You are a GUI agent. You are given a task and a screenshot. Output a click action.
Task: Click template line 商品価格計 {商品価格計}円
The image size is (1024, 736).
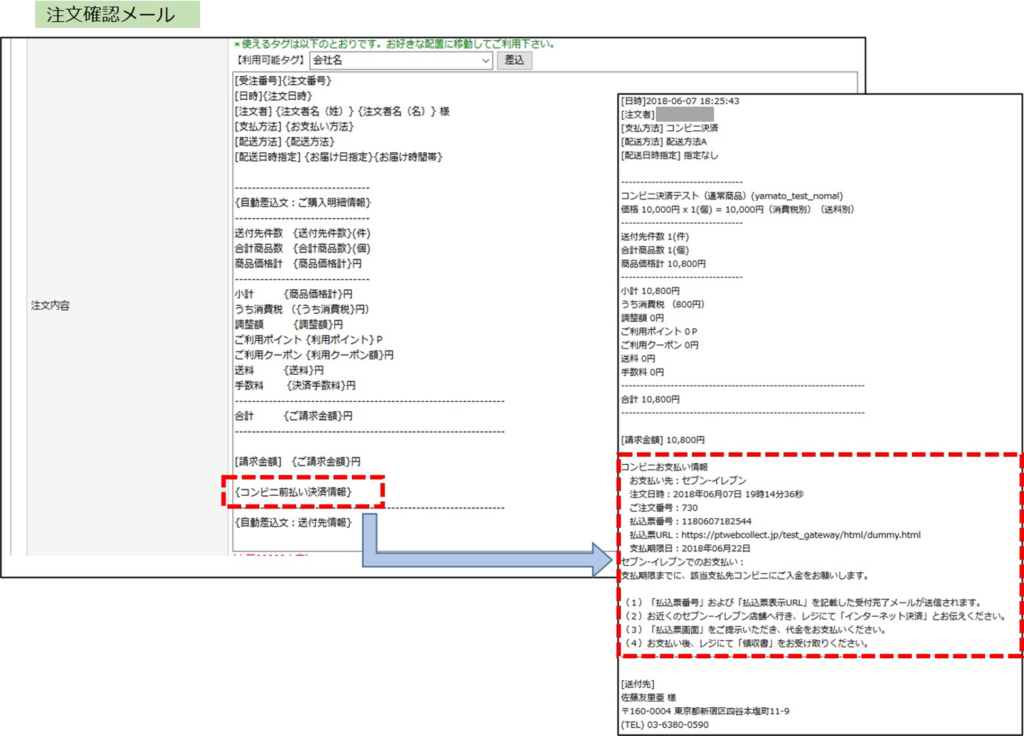[298, 263]
